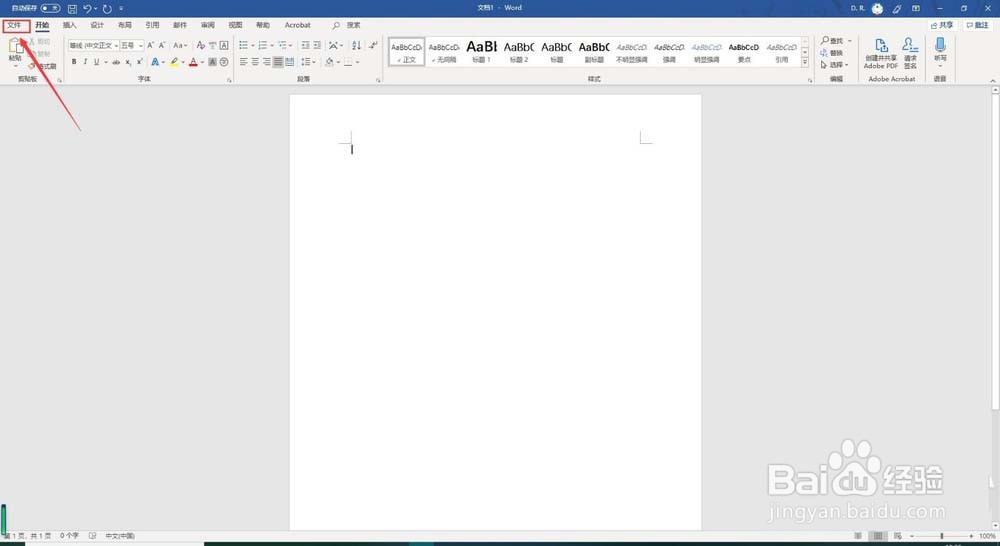This screenshot has width=1000, height=546.
Task: Click the 替换 (Replace) button
Action: [x=833, y=53]
